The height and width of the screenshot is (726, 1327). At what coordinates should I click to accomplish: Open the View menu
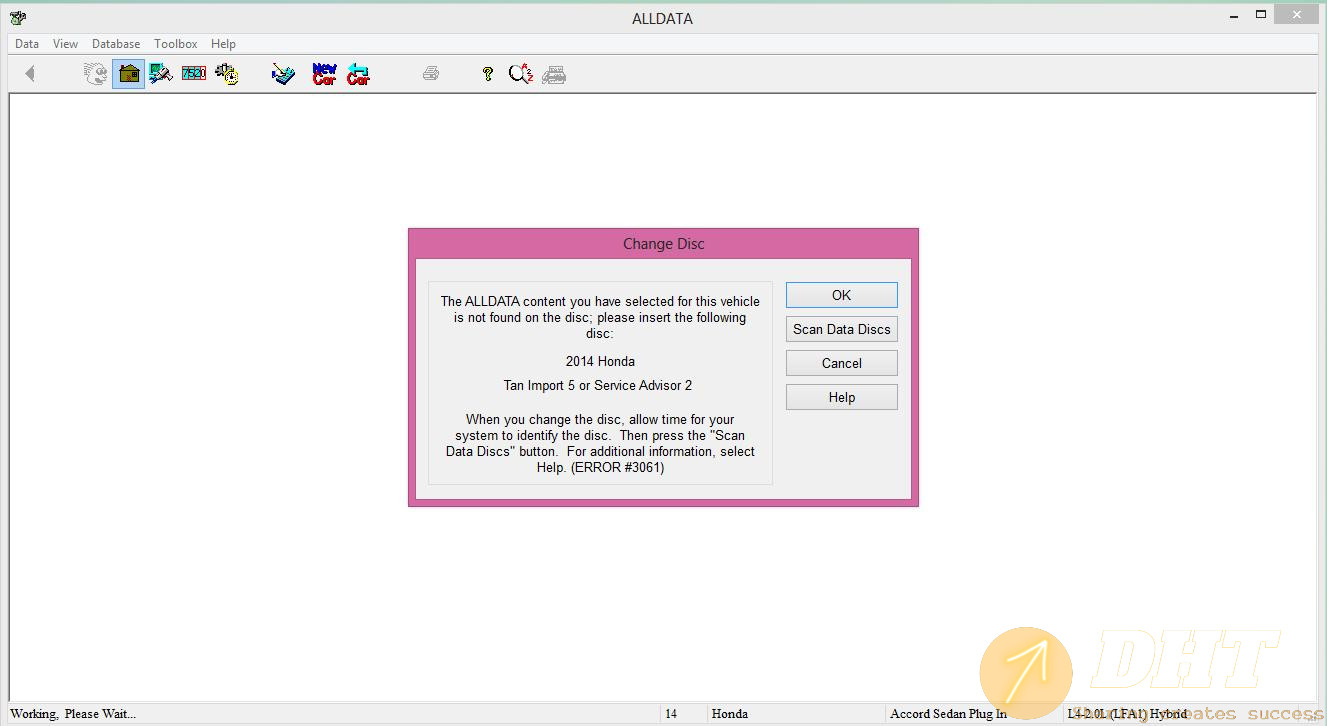tap(65, 44)
